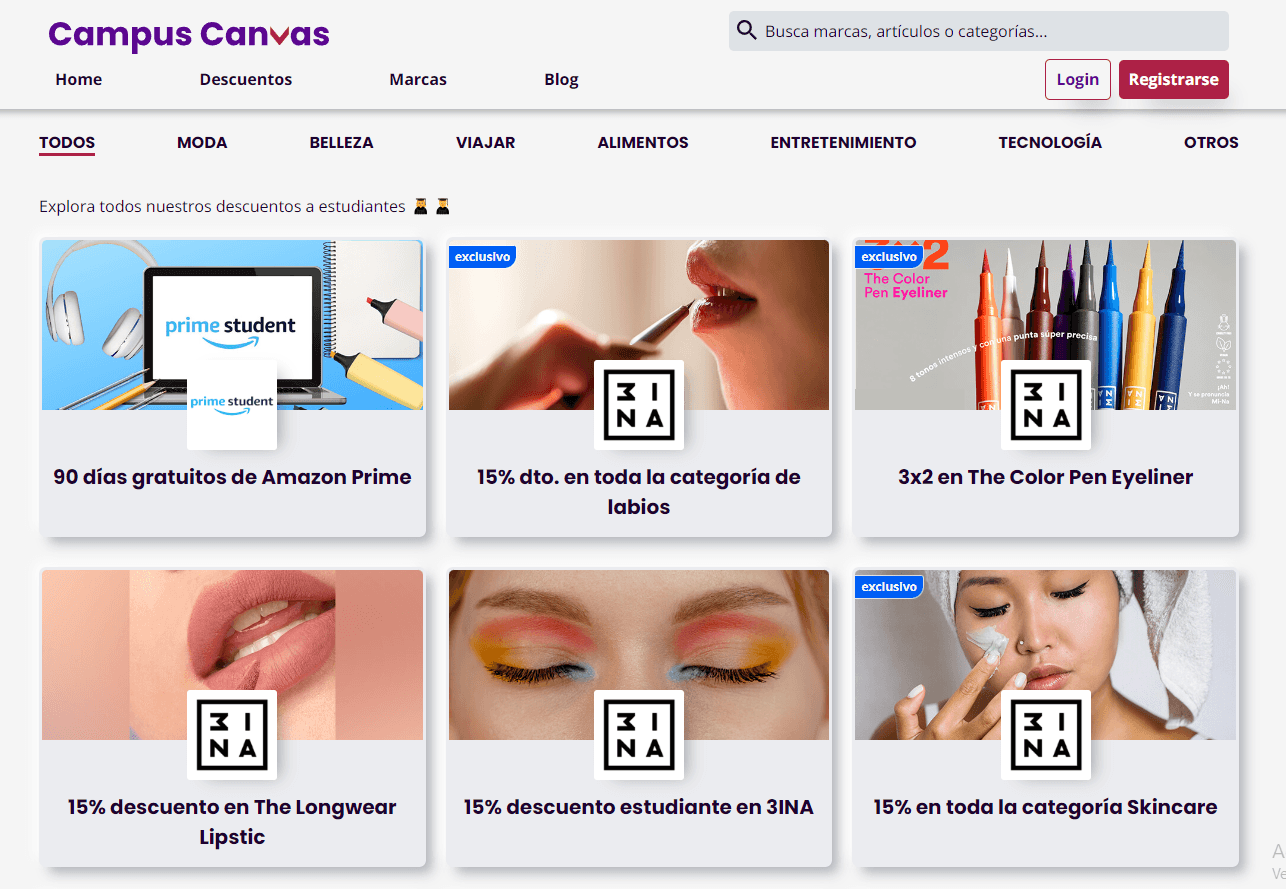Open '15% dto. en toda la categoría de labios'
The image size is (1286, 889).
(x=639, y=492)
